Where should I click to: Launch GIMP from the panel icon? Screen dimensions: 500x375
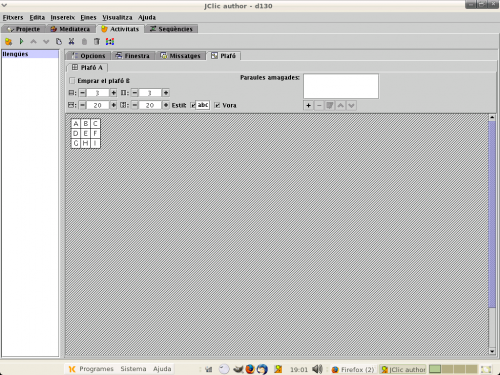coord(238,369)
